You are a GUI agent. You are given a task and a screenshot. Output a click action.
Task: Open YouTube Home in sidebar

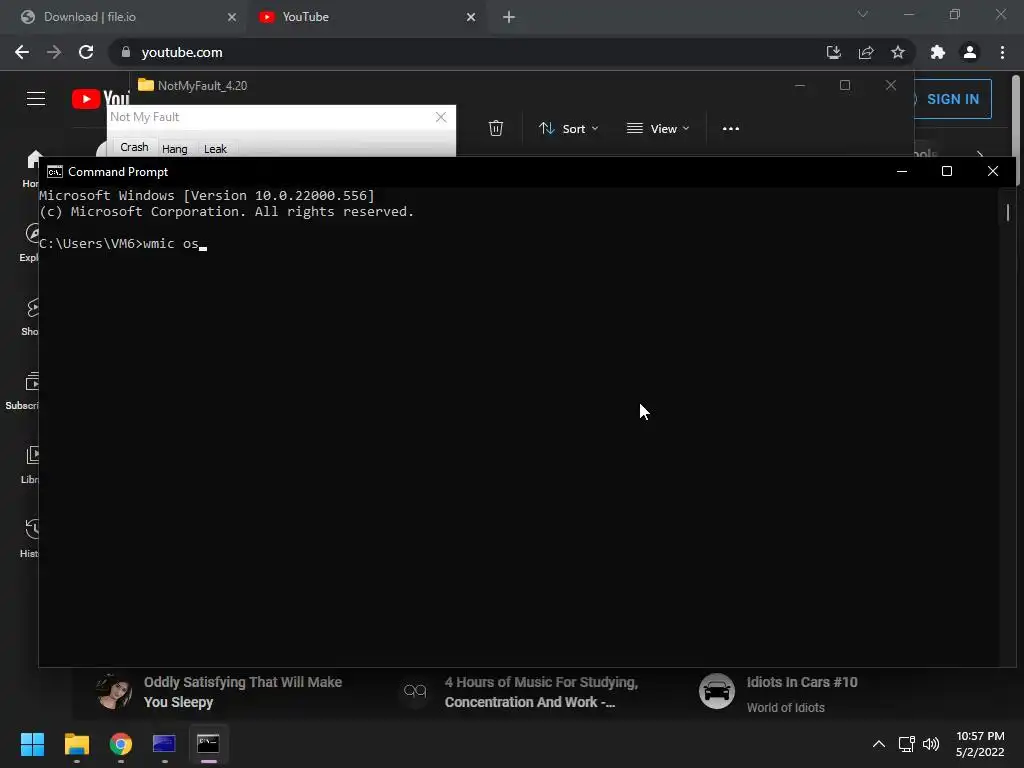[x=31, y=168]
